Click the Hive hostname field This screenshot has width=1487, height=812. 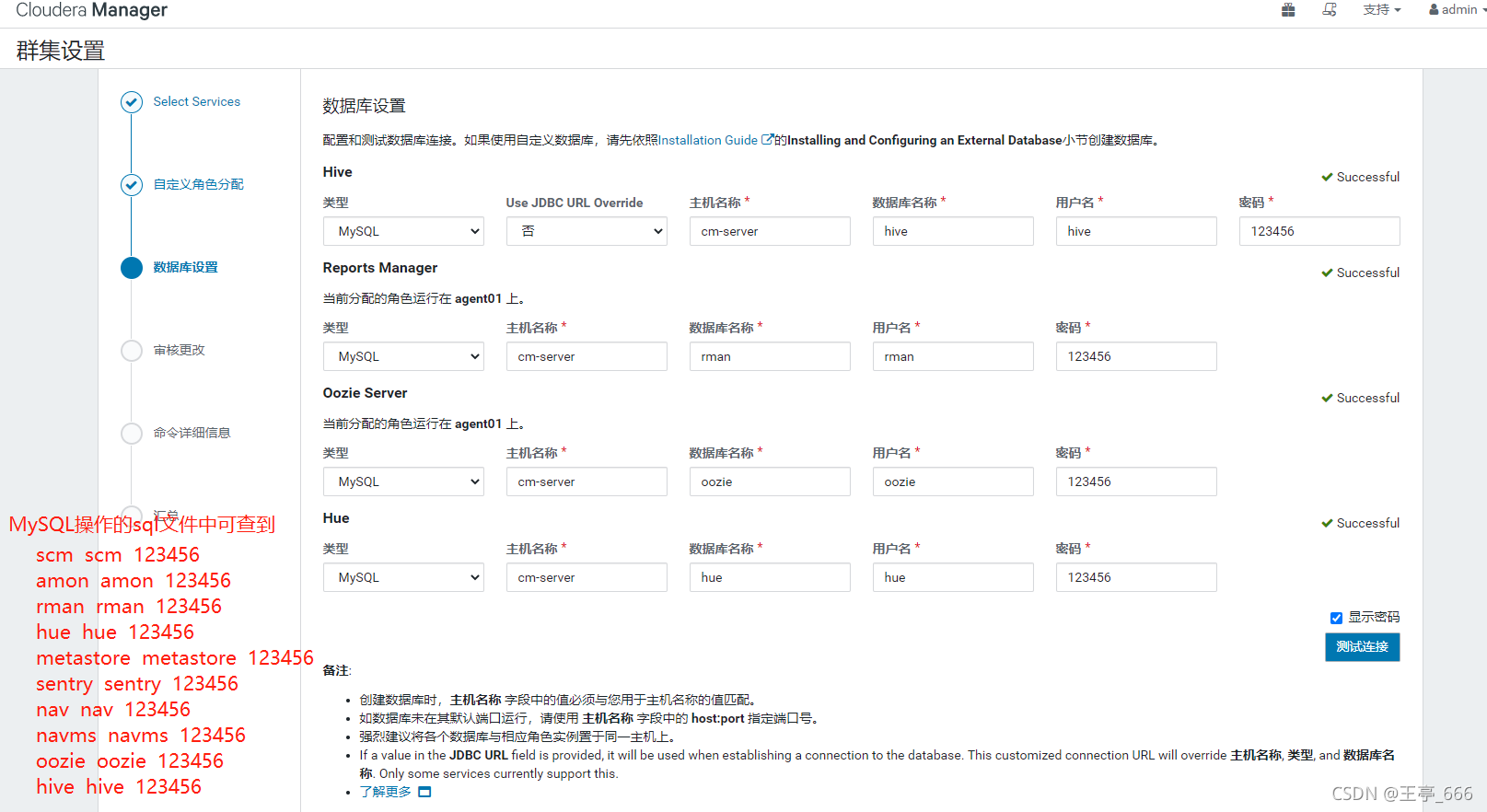770,231
